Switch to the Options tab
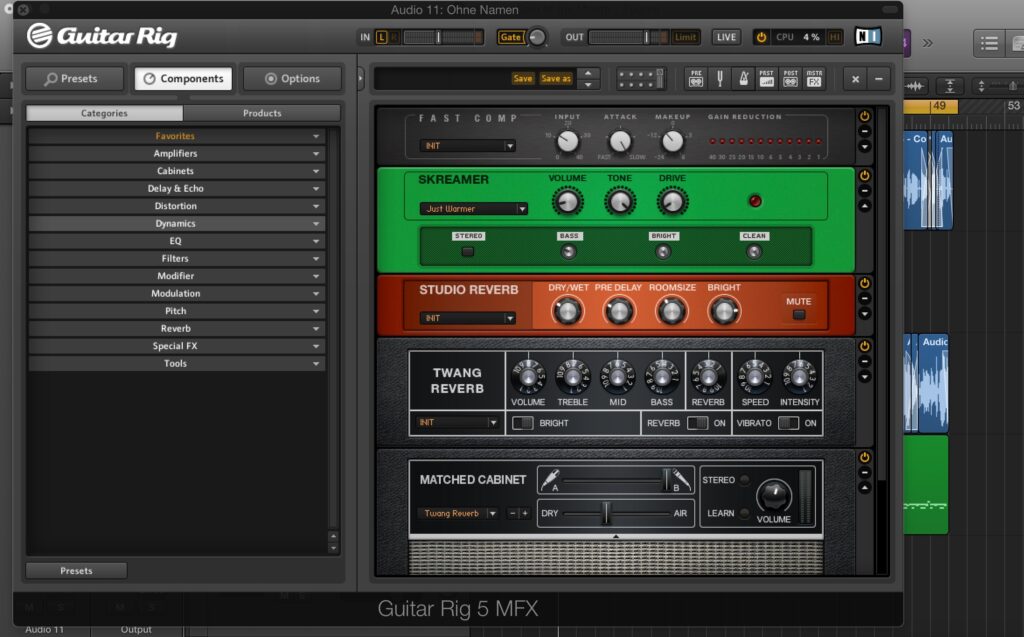 (x=292, y=78)
